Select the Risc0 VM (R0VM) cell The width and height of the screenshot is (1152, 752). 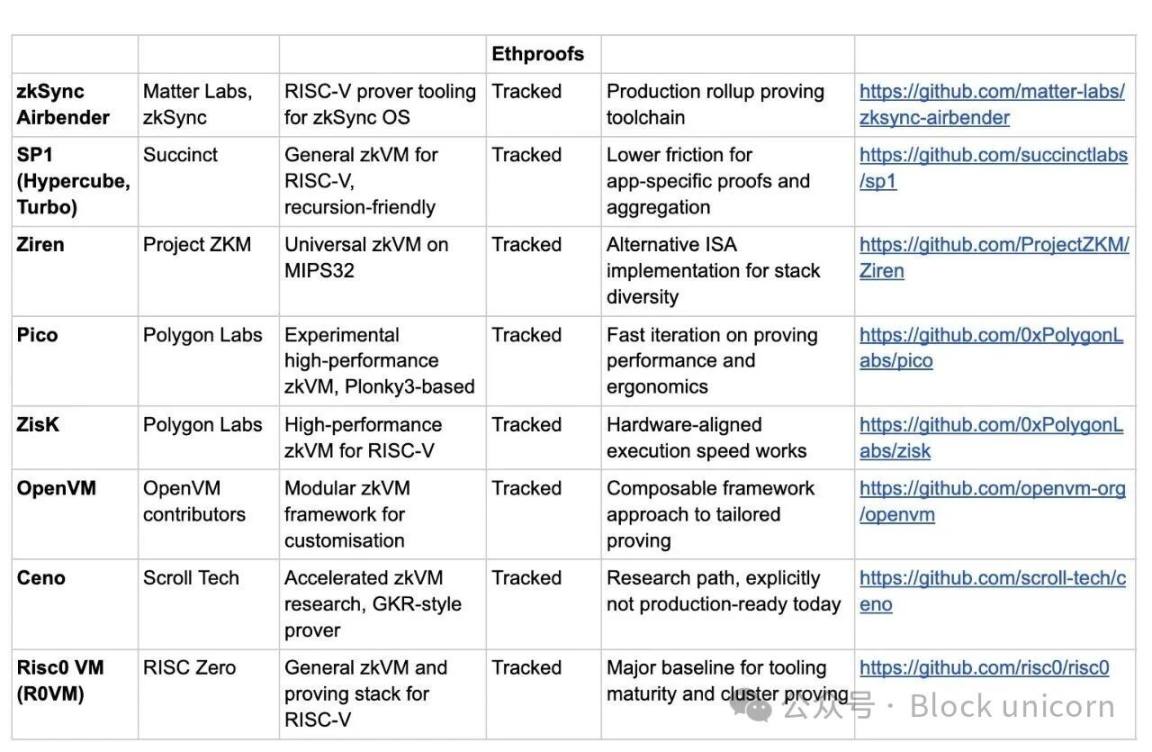[61, 680]
